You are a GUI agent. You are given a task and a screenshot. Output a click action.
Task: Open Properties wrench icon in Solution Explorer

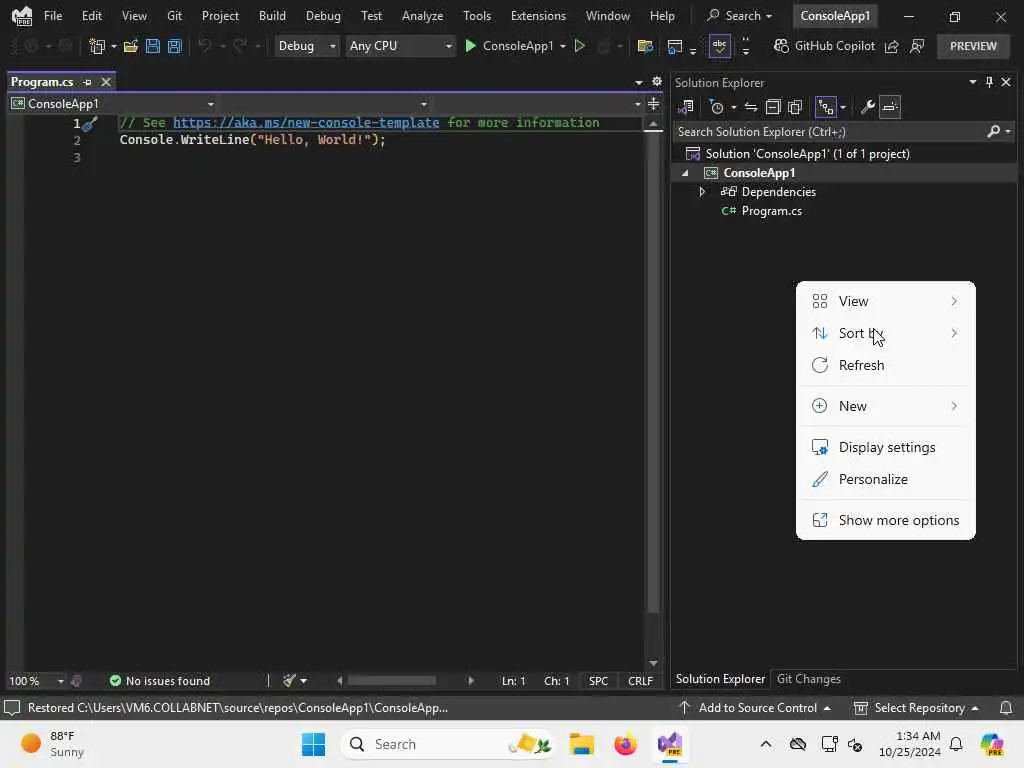867,107
